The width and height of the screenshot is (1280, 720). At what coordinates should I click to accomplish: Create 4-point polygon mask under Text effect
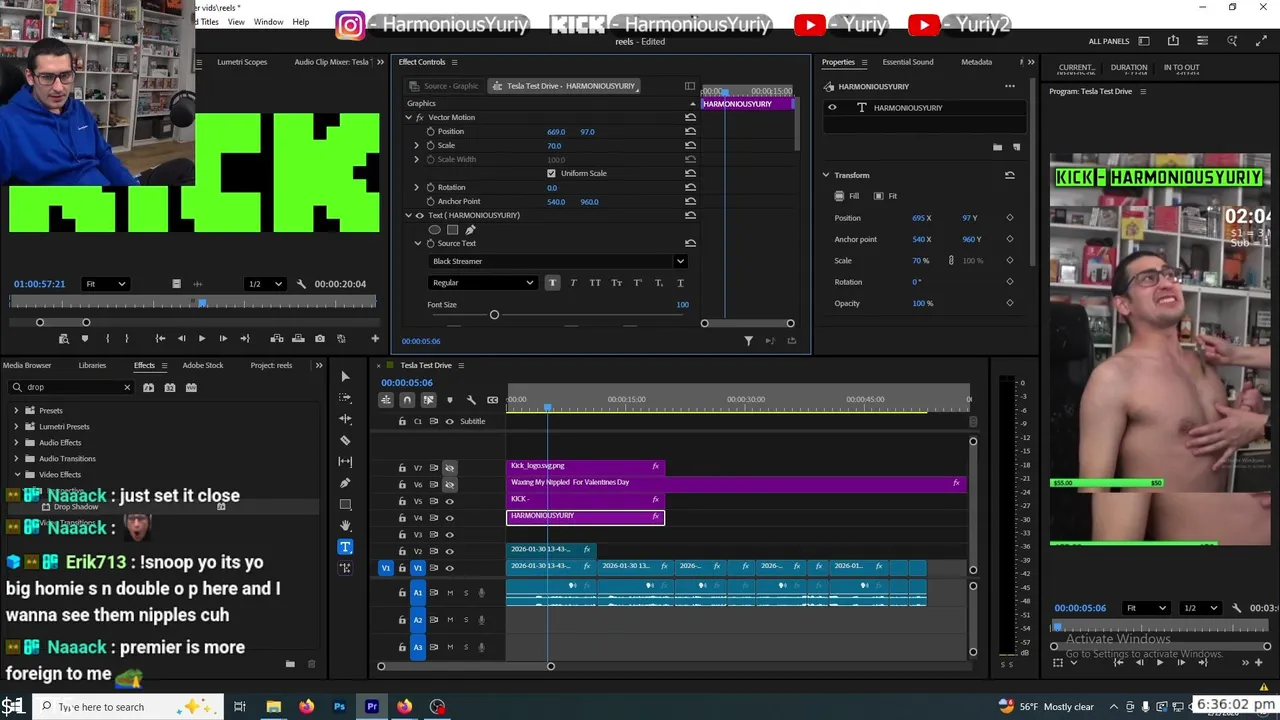coord(452,230)
